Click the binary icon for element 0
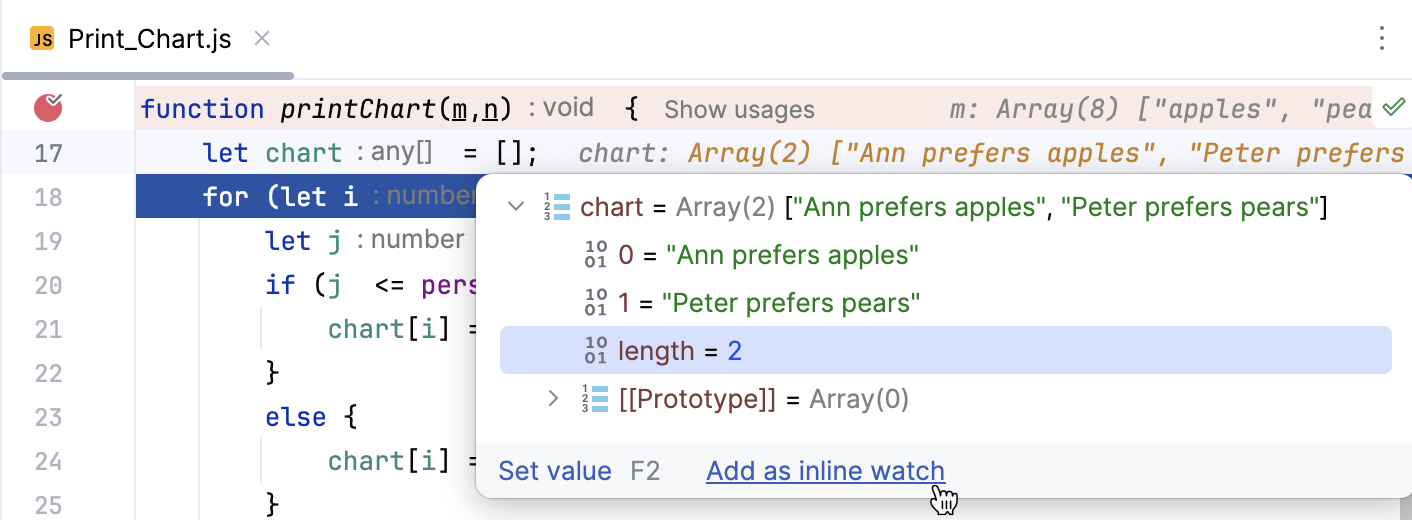Screen dimensions: 1412x520 coord(595,255)
